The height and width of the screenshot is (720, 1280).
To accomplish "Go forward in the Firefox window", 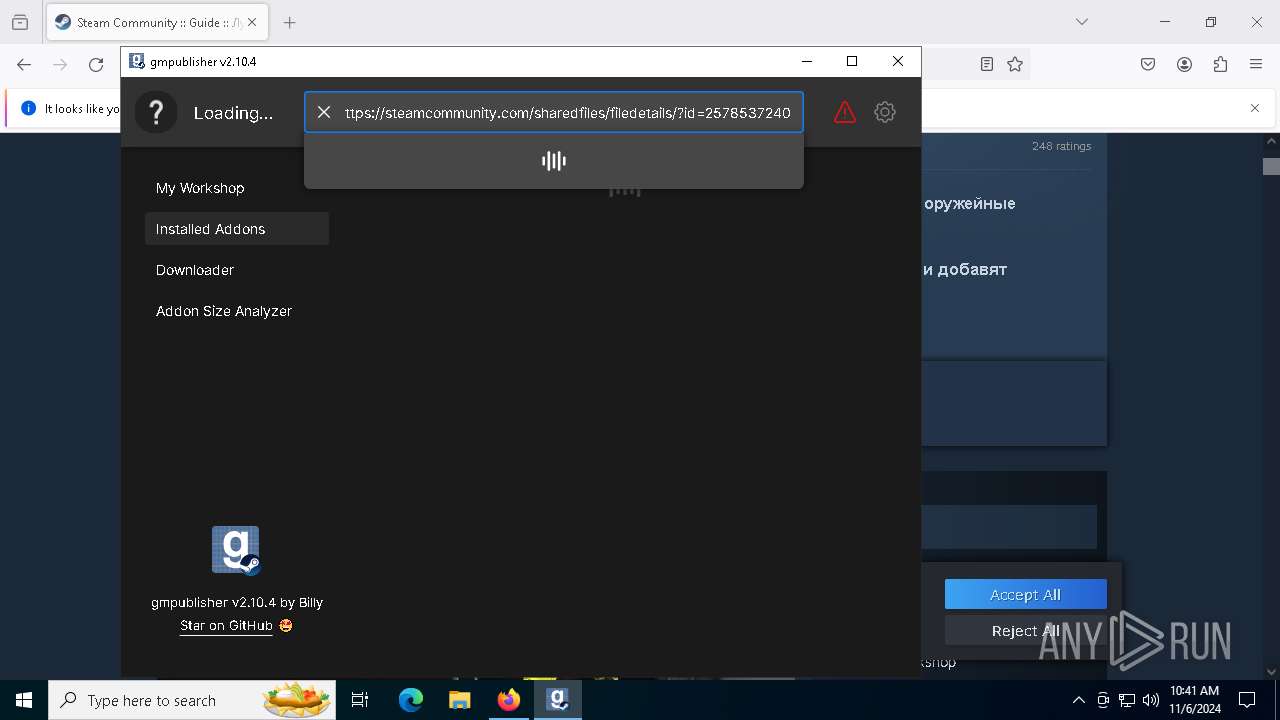I will click(60, 64).
